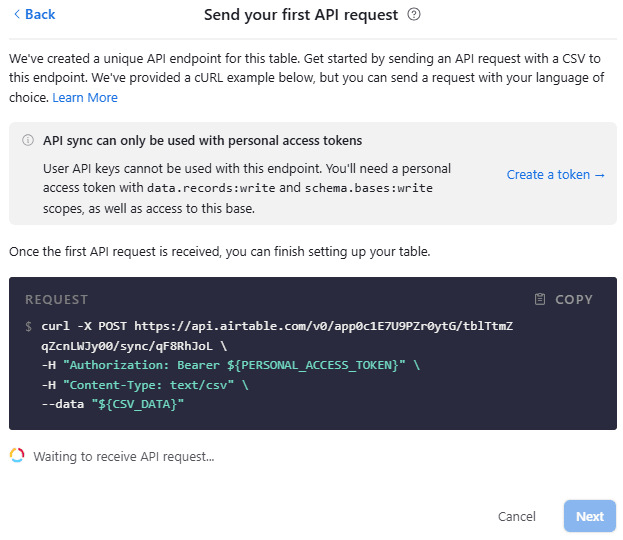Click the Next button

click(x=589, y=516)
